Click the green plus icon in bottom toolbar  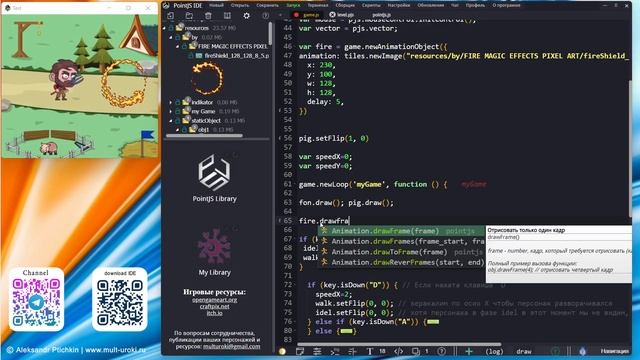click(469, 351)
